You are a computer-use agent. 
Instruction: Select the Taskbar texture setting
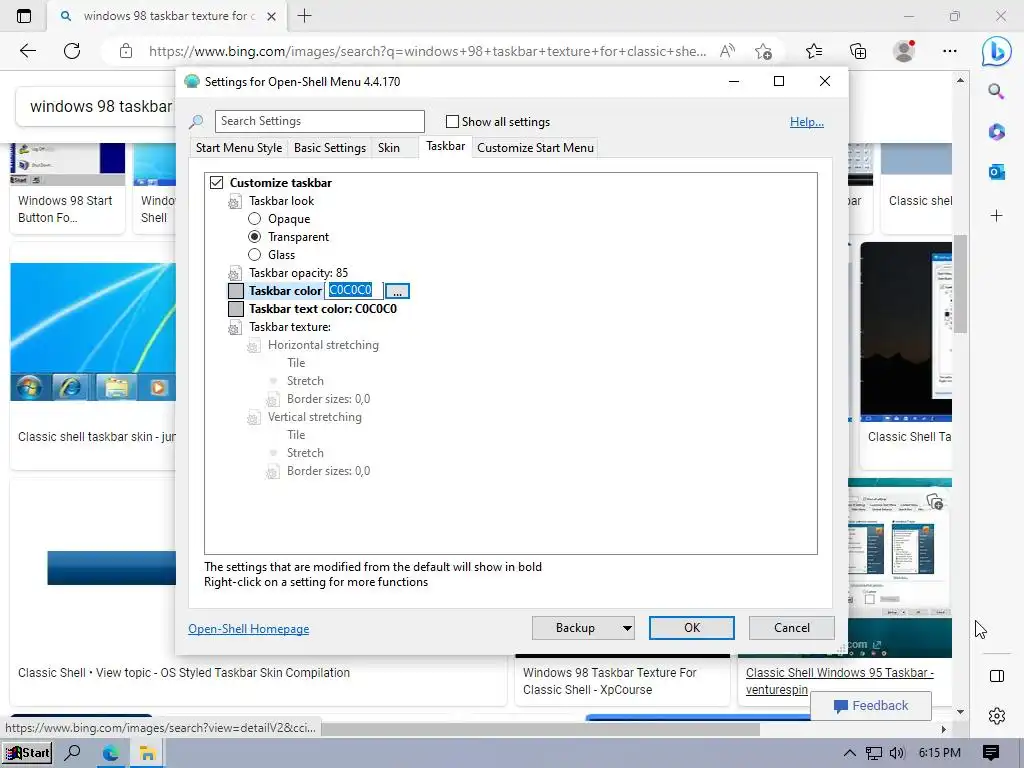click(289, 327)
